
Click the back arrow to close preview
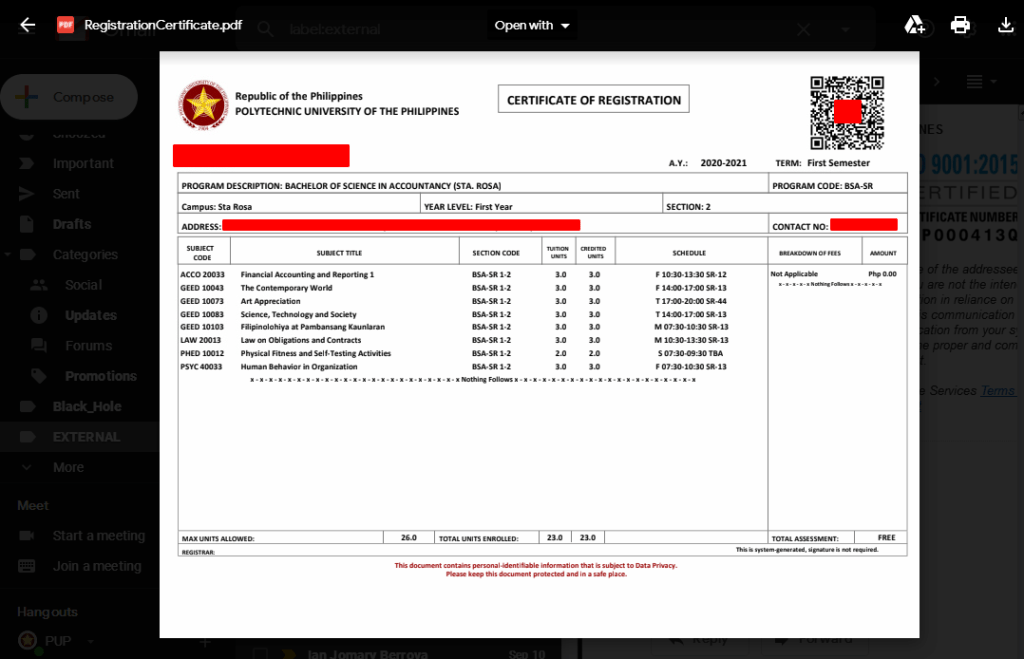(x=27, y=25)
